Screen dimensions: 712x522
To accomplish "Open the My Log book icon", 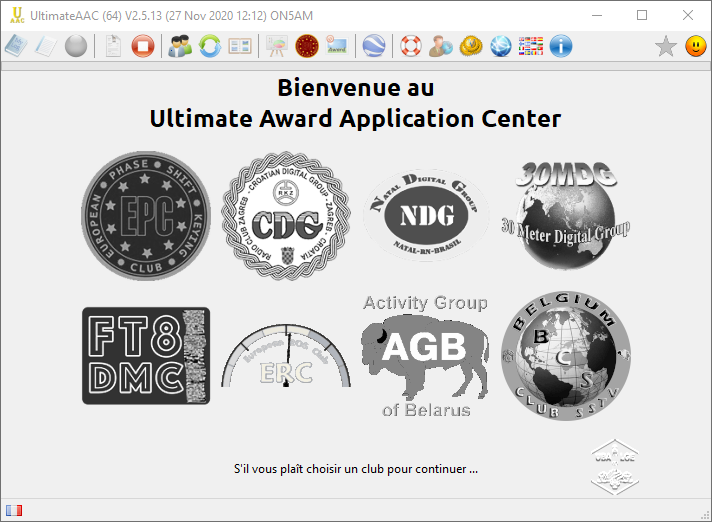I will [16, 46].
